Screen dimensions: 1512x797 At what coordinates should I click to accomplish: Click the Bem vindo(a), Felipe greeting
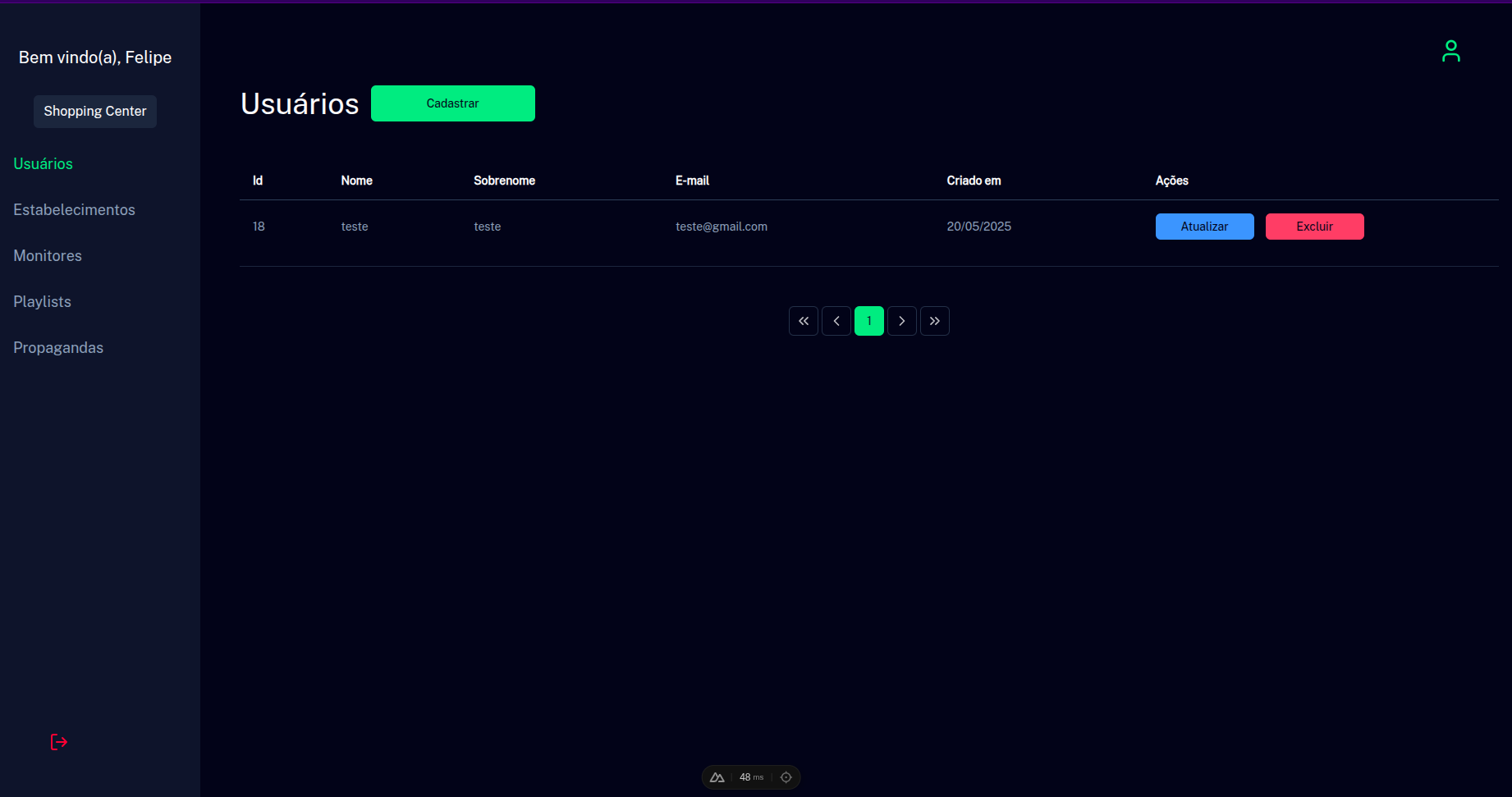pos(95,57)
